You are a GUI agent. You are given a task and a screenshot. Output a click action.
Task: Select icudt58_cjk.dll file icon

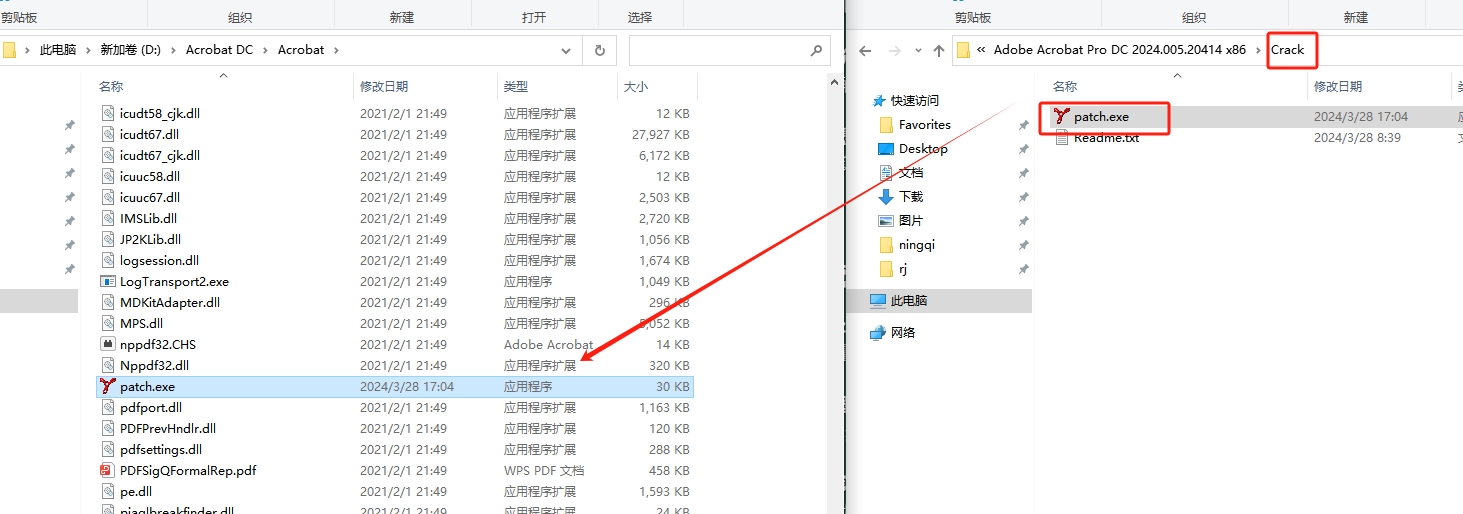108,113
